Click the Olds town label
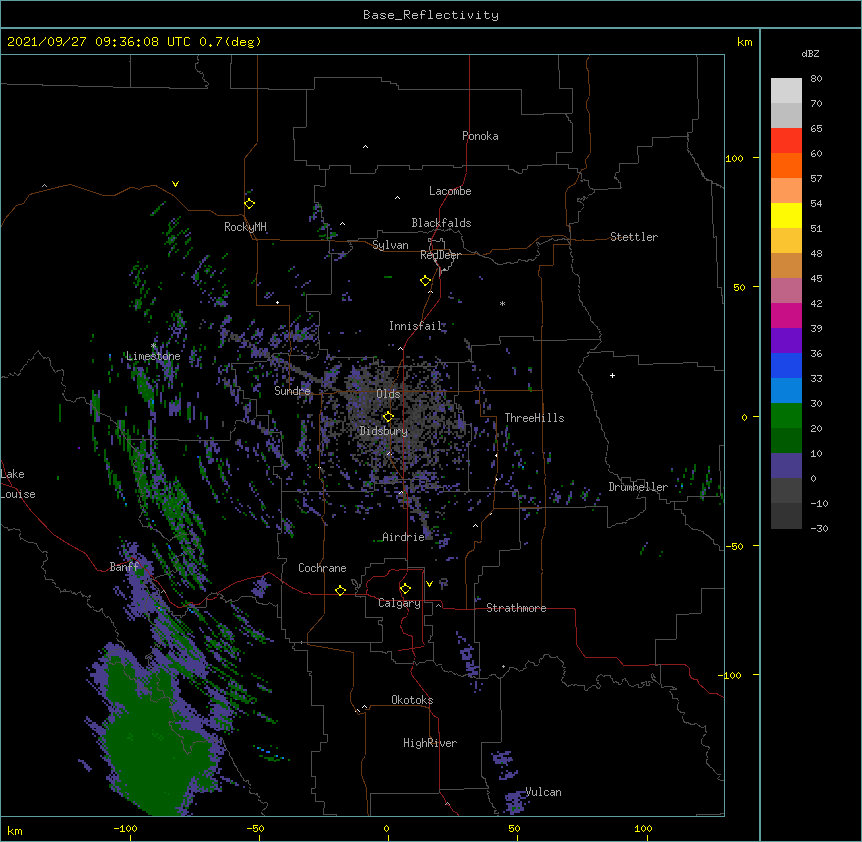 click(388, 394)
